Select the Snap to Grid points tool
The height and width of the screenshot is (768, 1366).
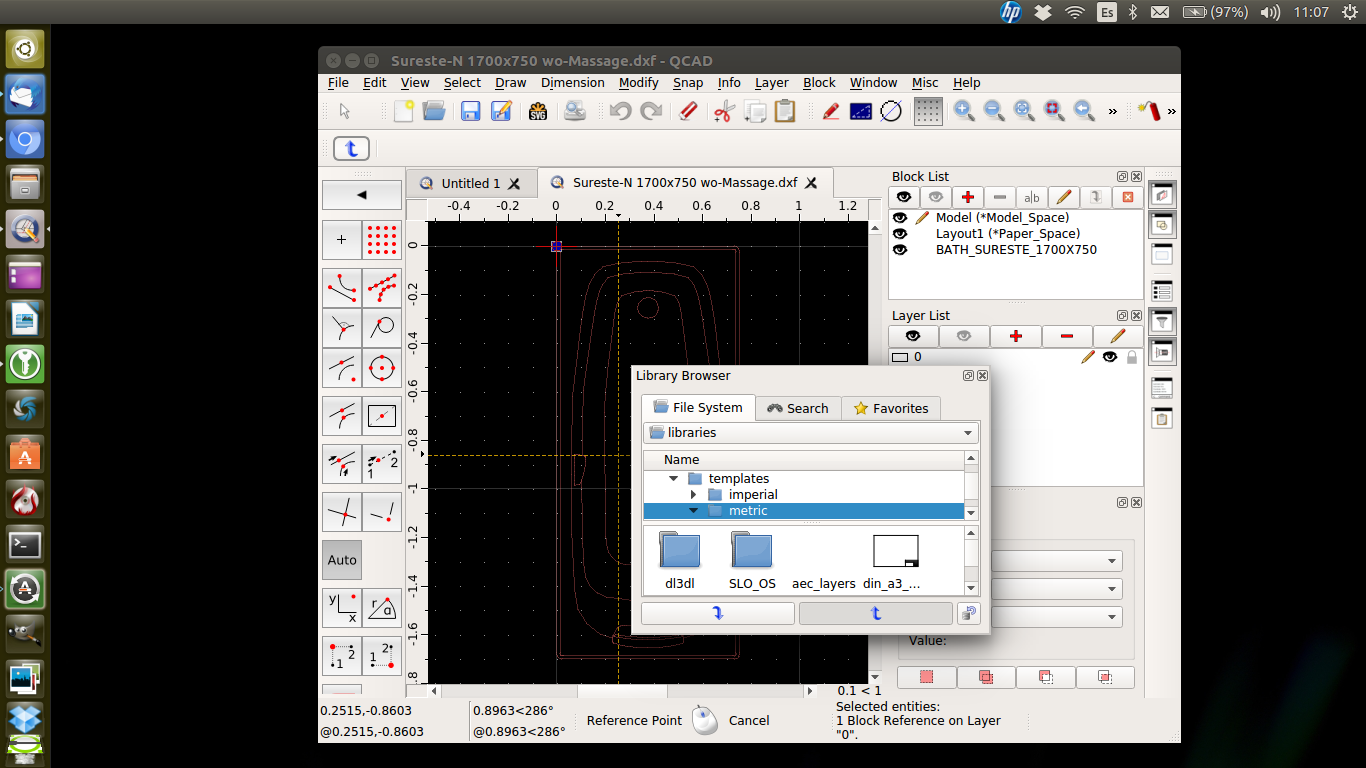click(x=927, y=111)
